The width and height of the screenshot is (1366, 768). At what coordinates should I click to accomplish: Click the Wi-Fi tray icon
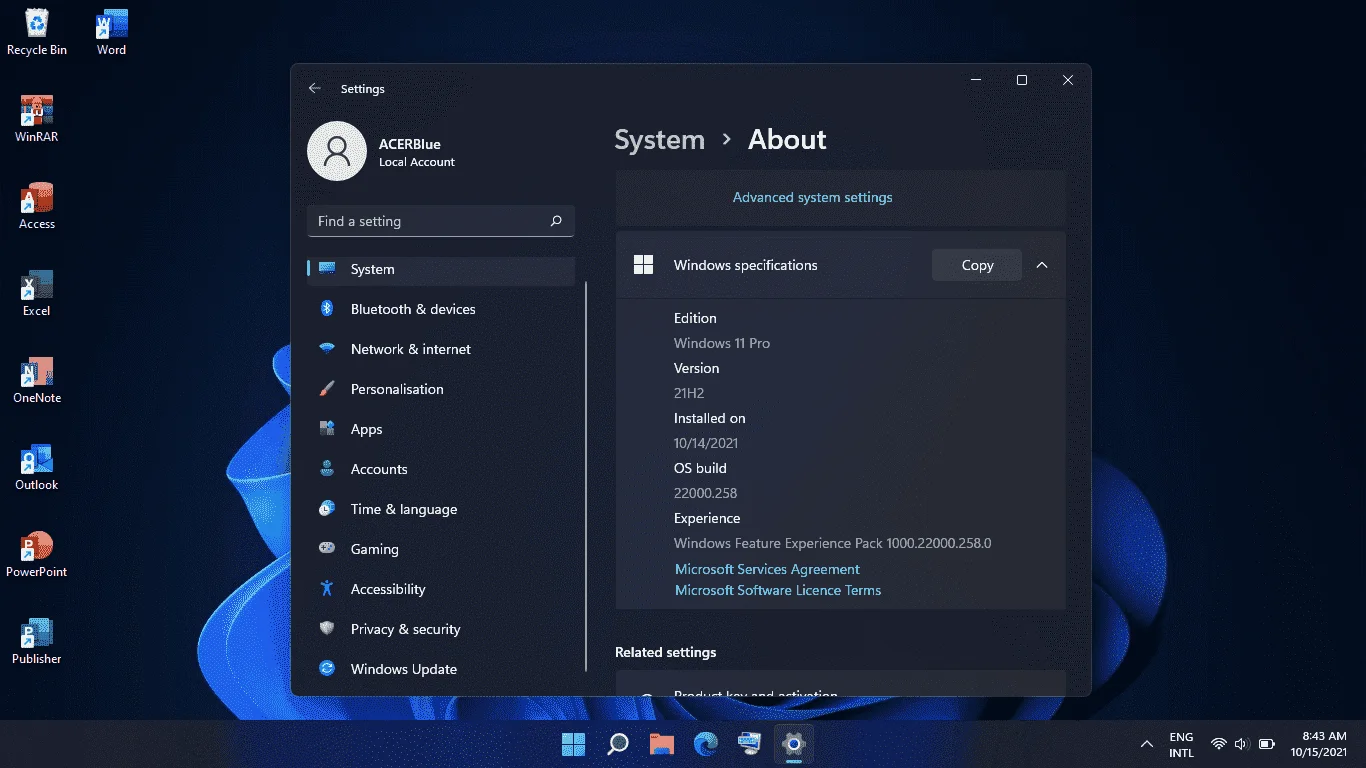tap(1219, 744)
